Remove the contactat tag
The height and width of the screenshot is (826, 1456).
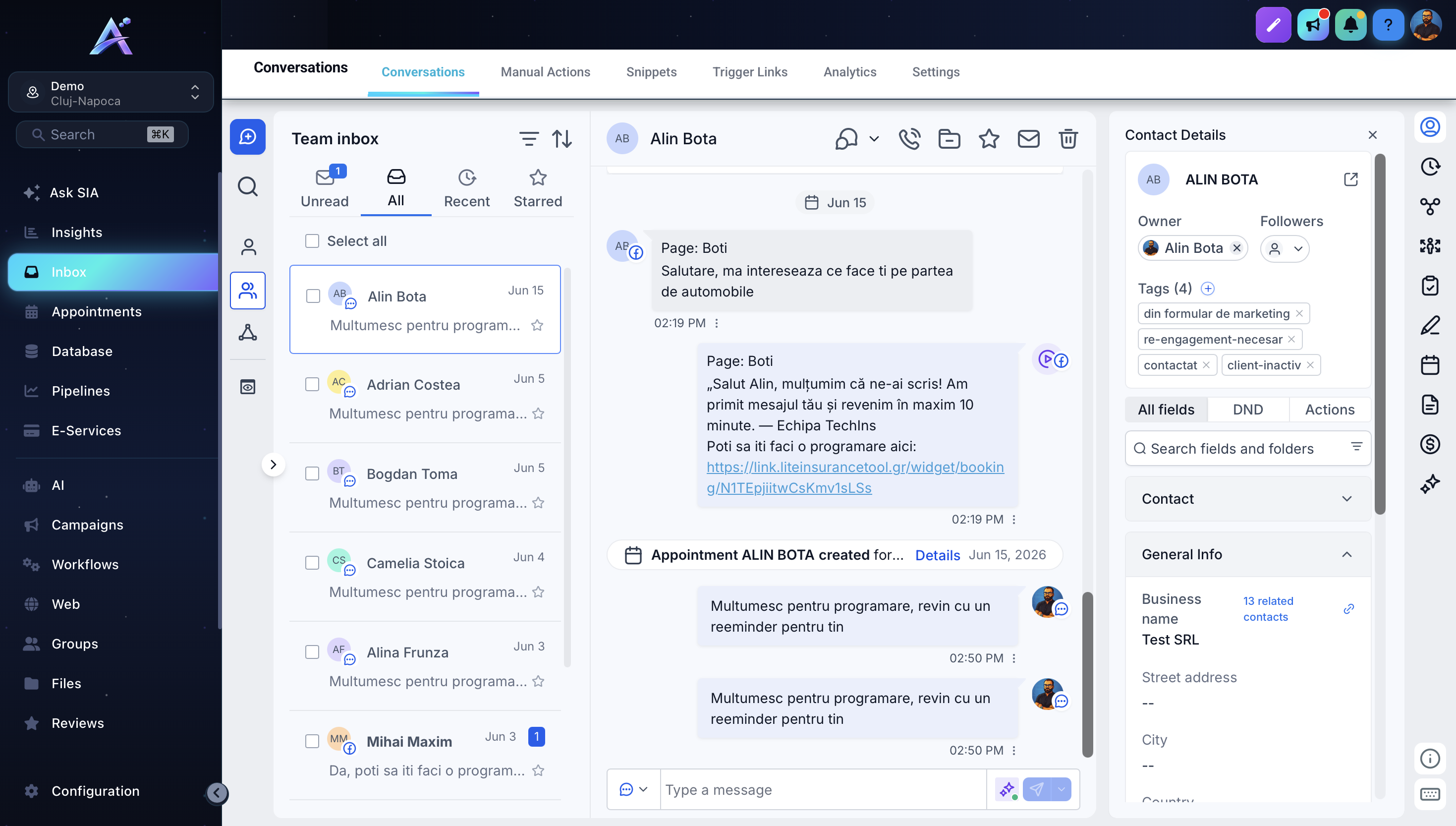(1206, 365)
